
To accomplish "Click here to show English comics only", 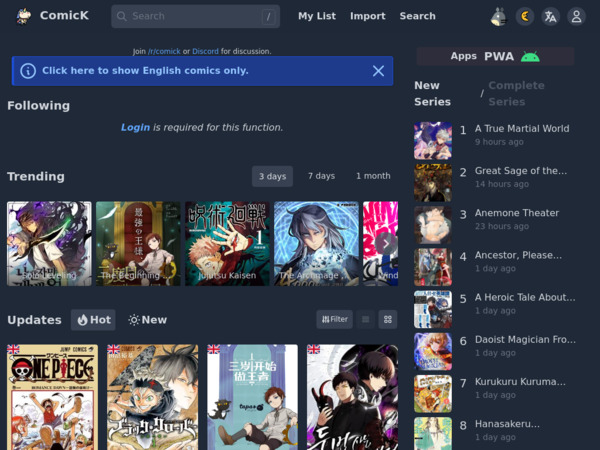I will pyautogui.click(x=145, y=71).
